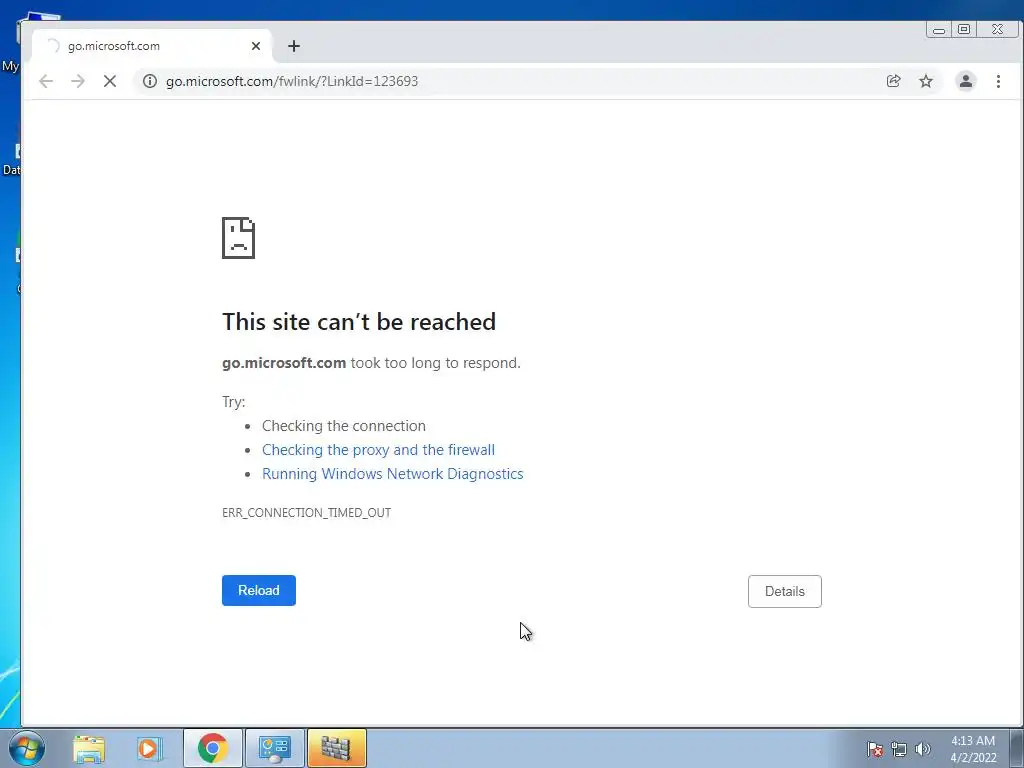Click the Chrome forward arrow

tap(78, 81)
